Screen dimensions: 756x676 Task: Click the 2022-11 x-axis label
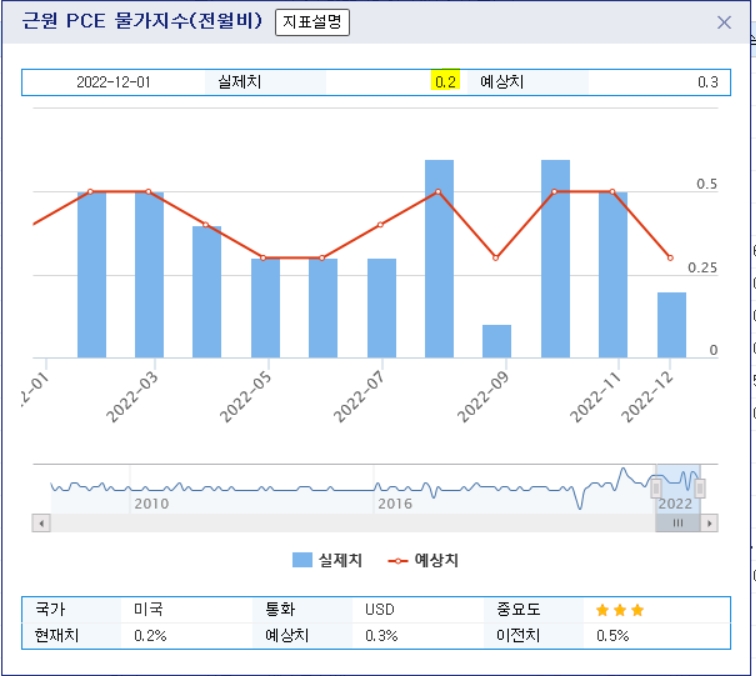point(594,397)
